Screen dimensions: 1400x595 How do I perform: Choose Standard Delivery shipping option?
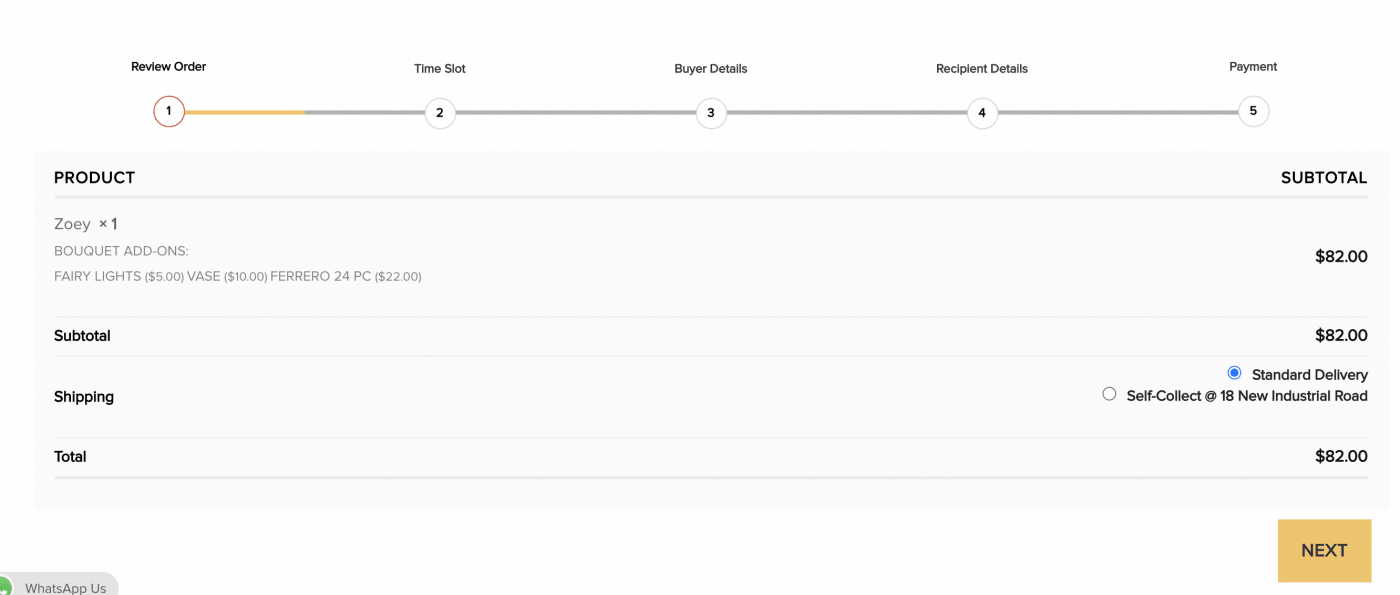[1234, 373]
